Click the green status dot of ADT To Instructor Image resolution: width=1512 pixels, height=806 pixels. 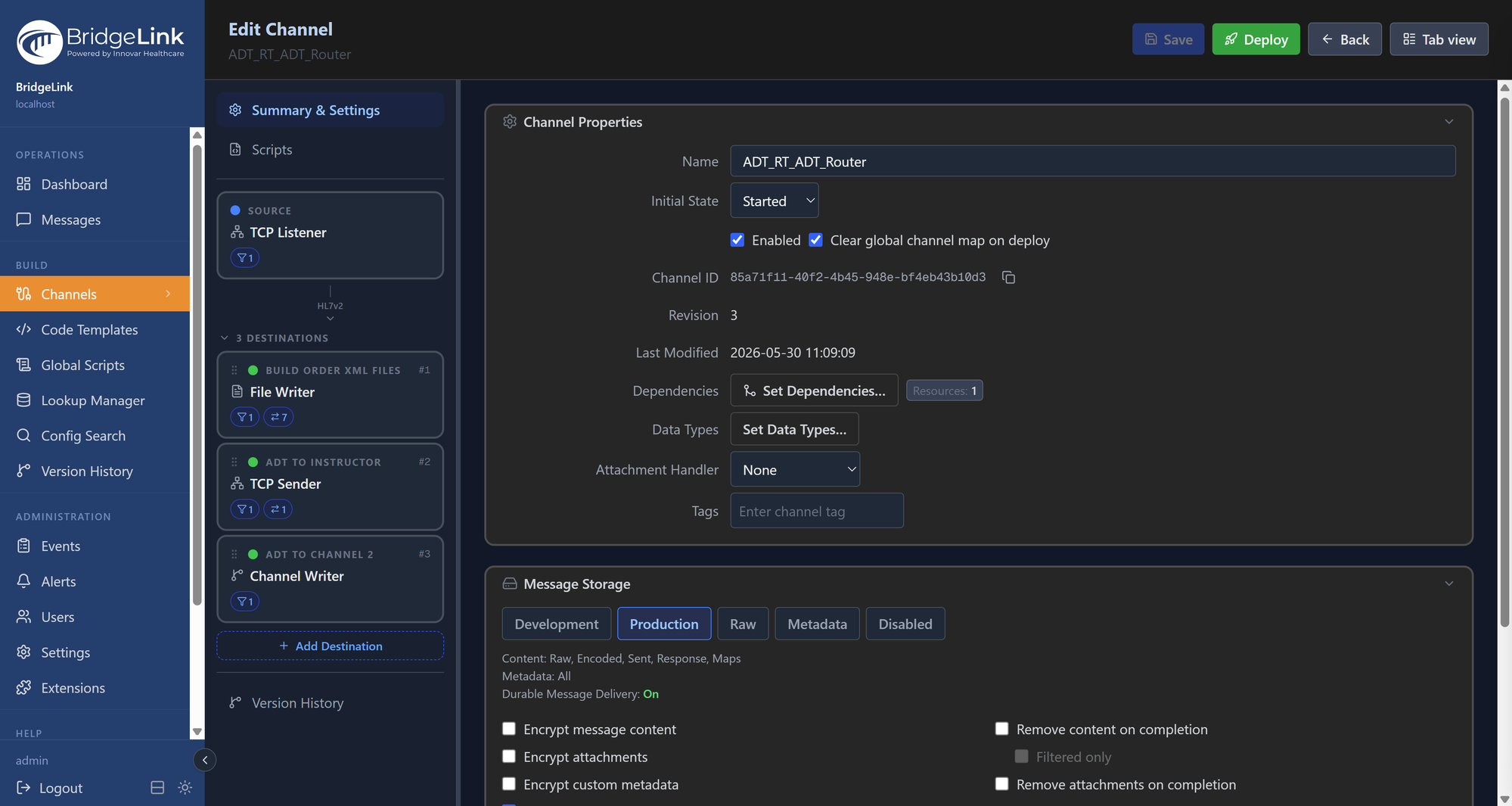click(253, 462)
